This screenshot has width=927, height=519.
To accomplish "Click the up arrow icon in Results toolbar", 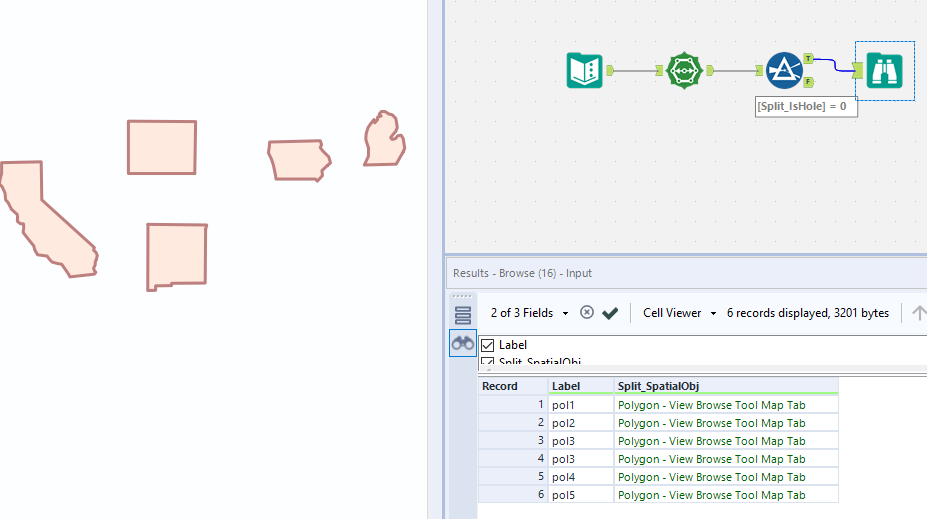I will coord(919,313).
